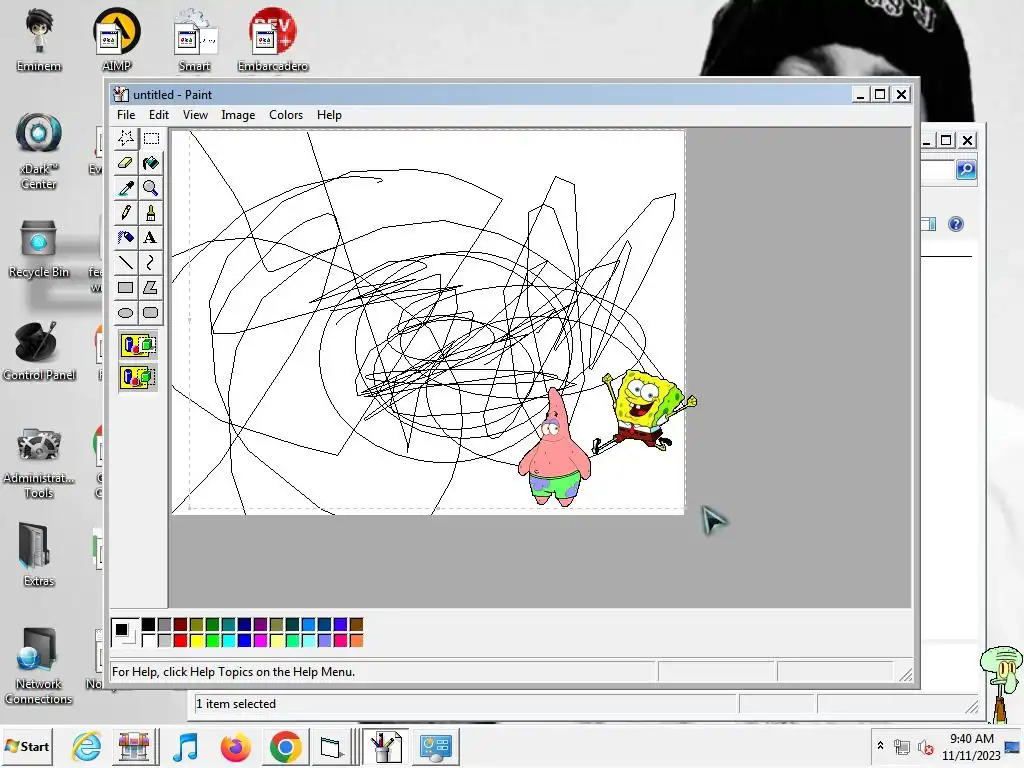Open the Colors menu

[x=286, y=115]
